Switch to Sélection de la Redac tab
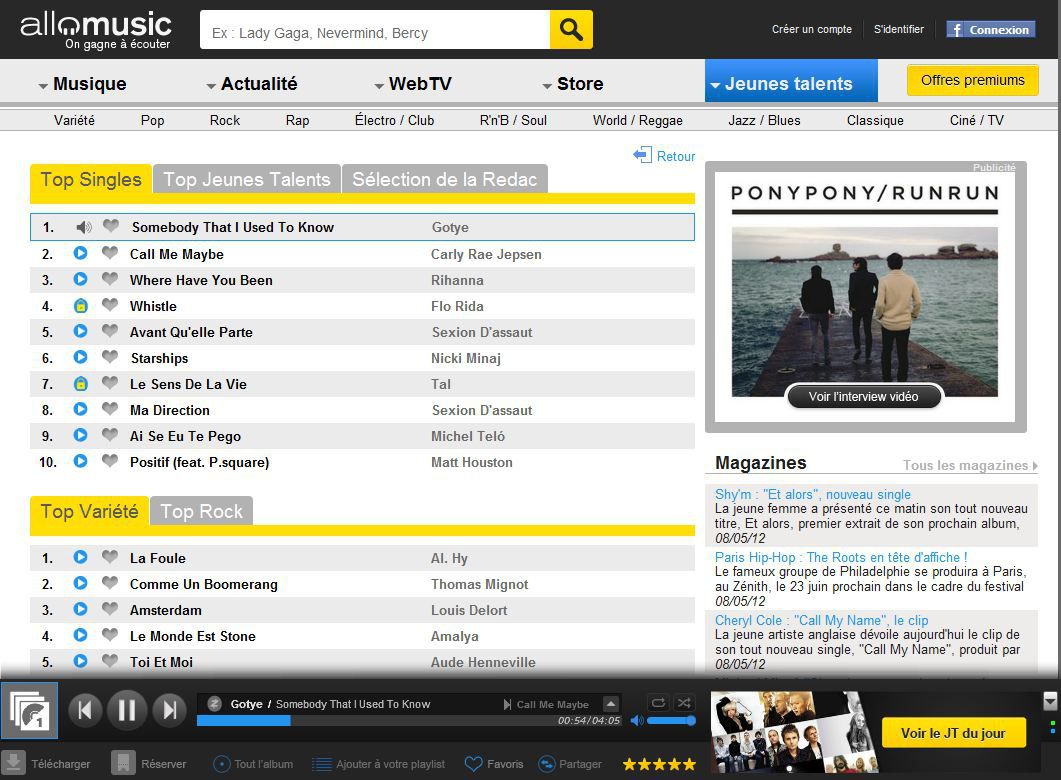The height and width of the screenshot is (780, 1061). click(x=445, y=179)
